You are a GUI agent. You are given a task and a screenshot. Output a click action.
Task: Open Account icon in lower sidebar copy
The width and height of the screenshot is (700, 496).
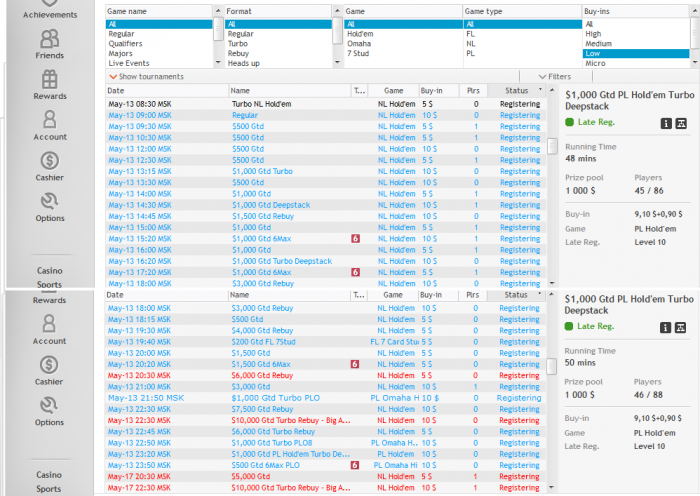click(x=49, y=324)
